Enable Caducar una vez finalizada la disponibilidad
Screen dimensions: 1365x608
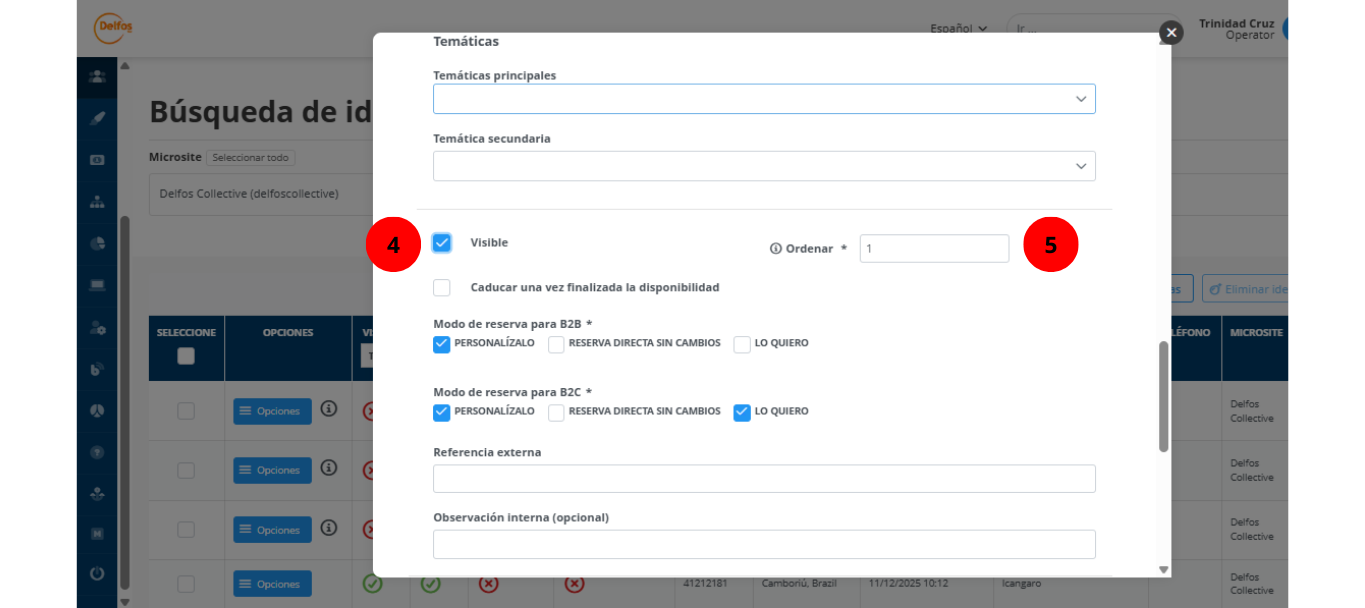tap(442, 288)
